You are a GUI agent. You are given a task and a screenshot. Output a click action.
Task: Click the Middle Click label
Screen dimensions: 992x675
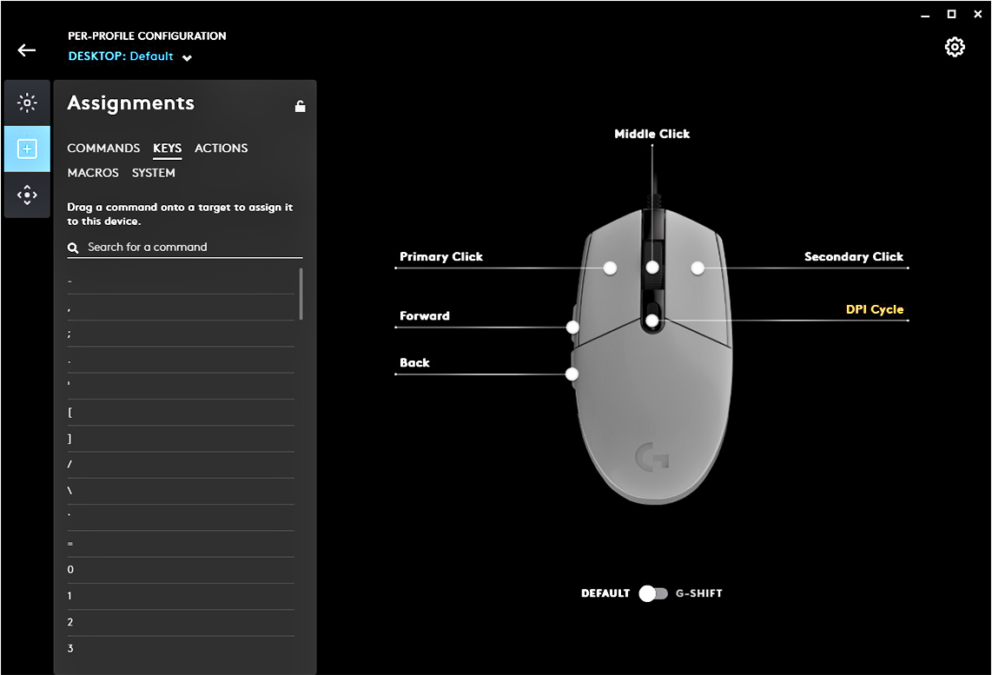tap(652, 133)
